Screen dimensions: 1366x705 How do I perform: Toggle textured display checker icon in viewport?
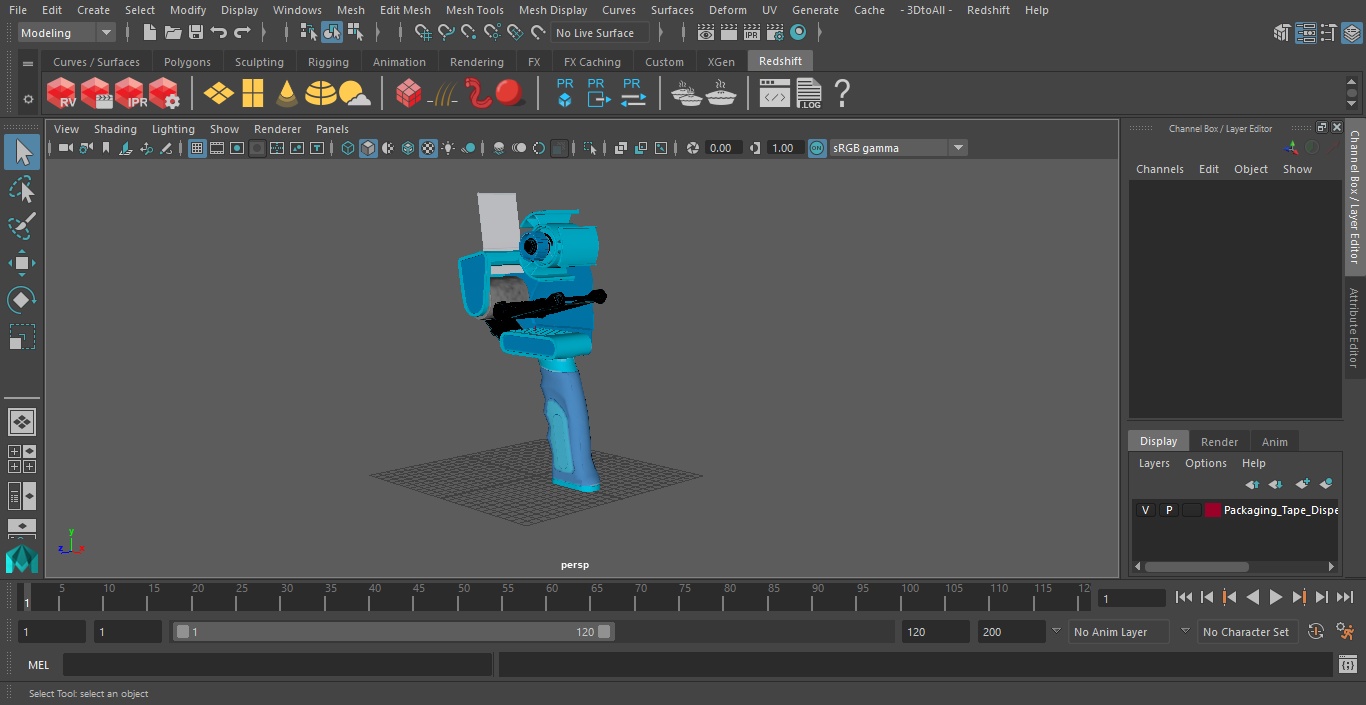point(428,148)
